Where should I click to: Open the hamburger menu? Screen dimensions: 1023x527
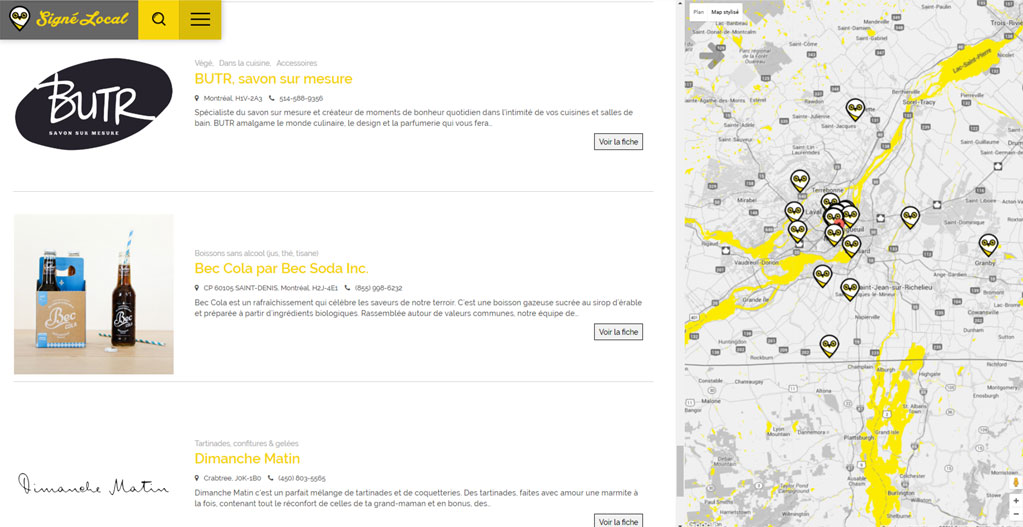[200, 19]
